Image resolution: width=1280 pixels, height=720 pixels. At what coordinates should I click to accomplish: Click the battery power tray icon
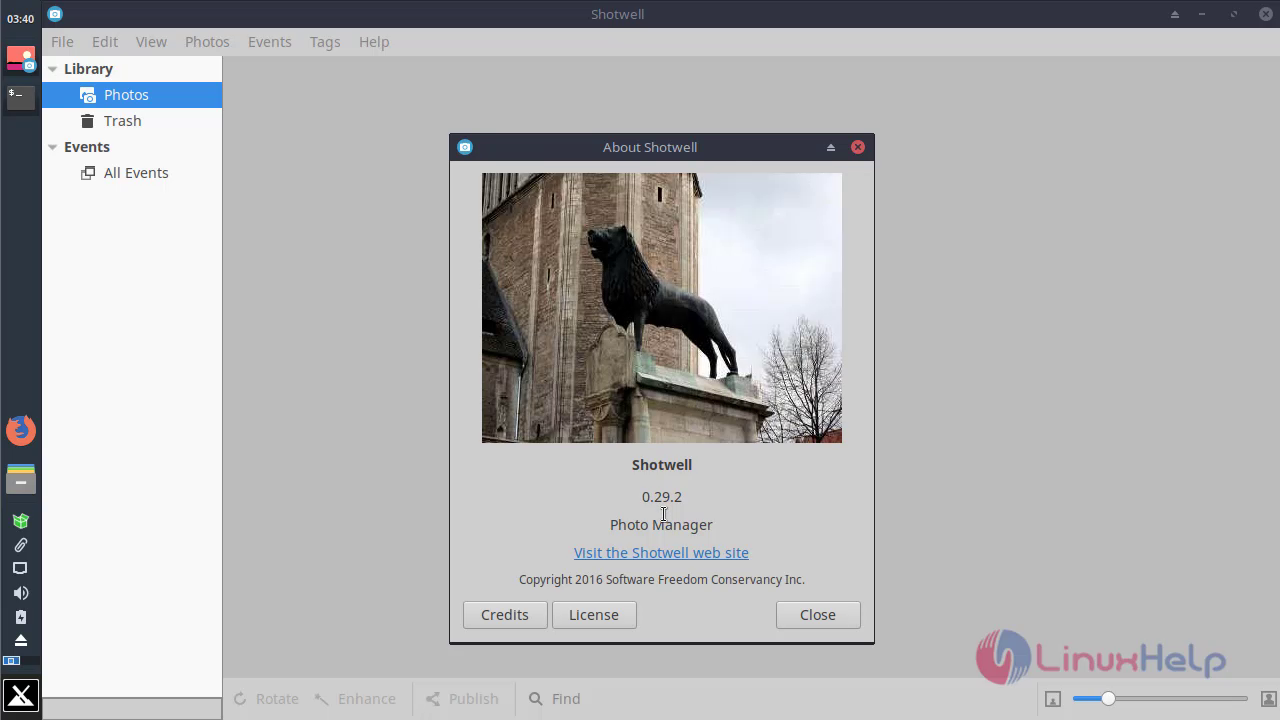[x=21, y=617]
